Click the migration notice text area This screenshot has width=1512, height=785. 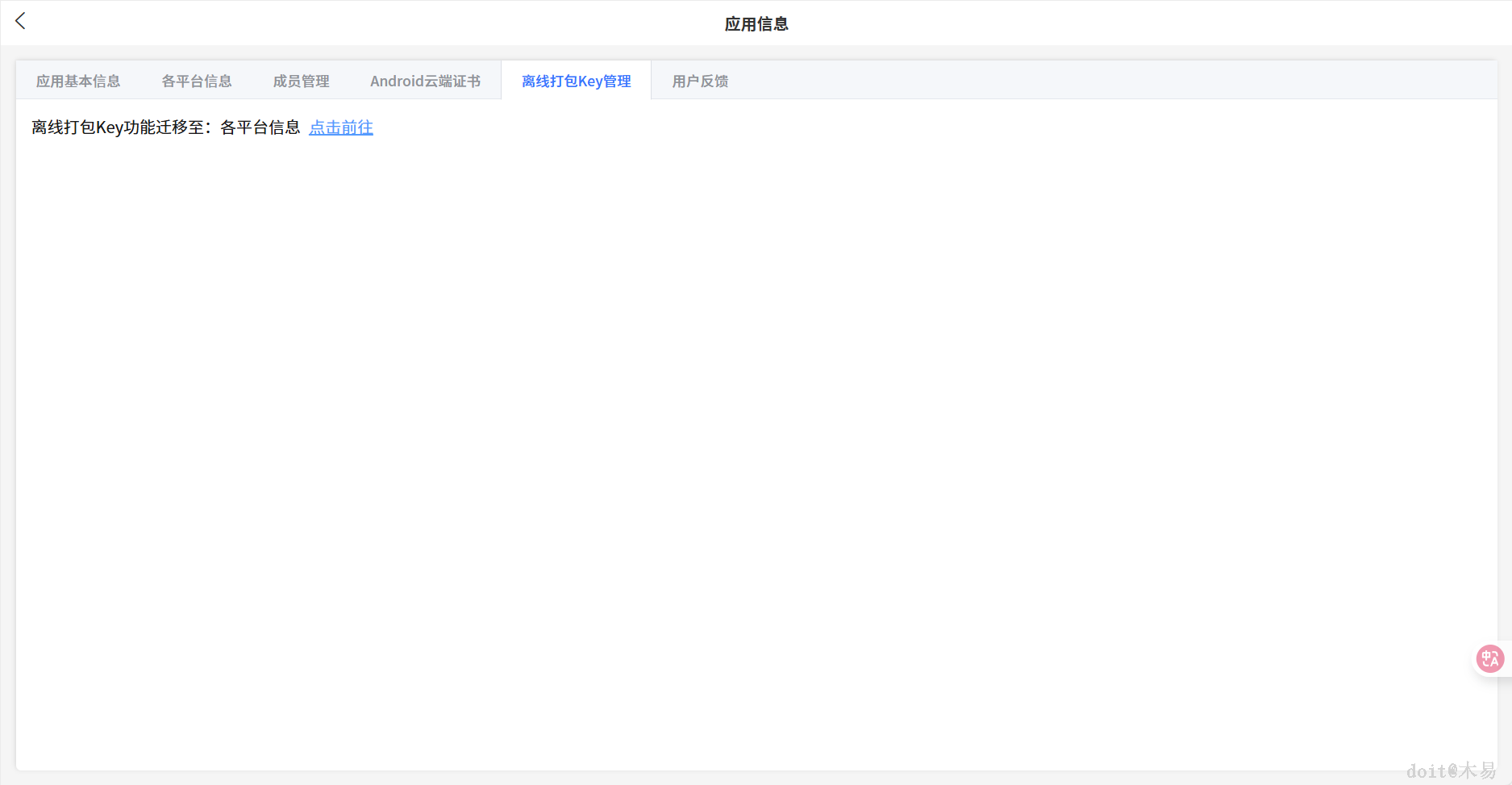[x=165, y=127]
